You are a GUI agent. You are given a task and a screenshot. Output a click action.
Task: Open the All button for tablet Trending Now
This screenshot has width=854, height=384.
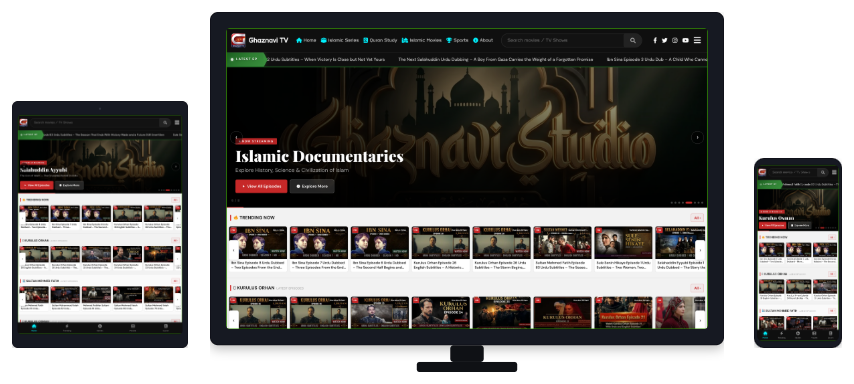coord(175,200)
